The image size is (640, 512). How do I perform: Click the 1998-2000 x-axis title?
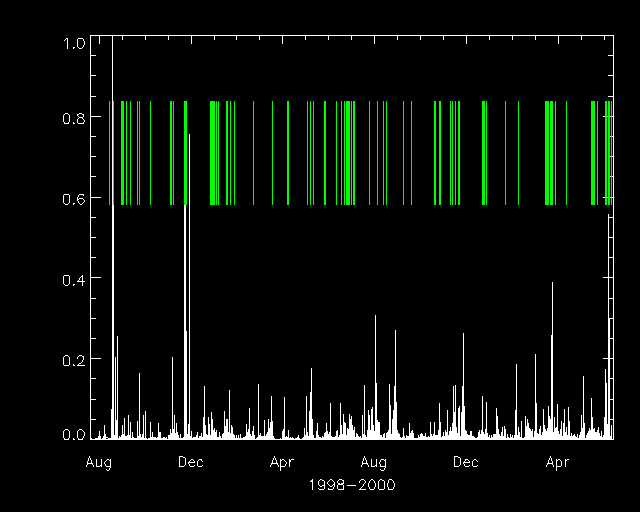click(354, 484)
